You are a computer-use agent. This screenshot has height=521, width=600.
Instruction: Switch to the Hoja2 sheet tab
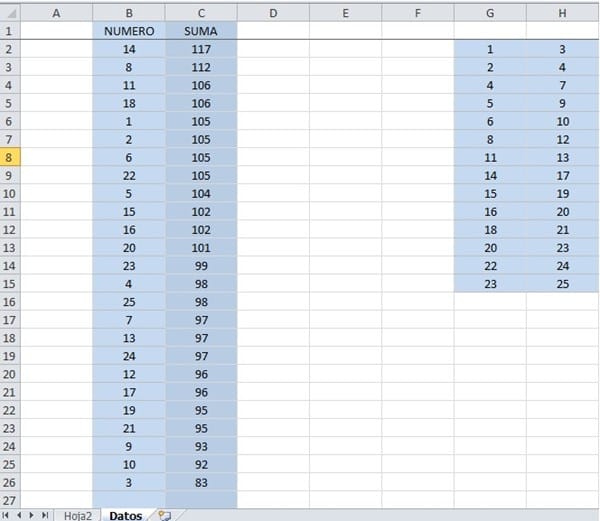click(x=78, y=516)
